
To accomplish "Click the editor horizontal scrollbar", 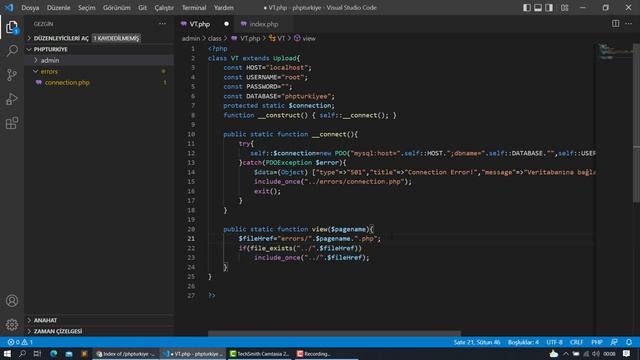I will click(334, 333).
